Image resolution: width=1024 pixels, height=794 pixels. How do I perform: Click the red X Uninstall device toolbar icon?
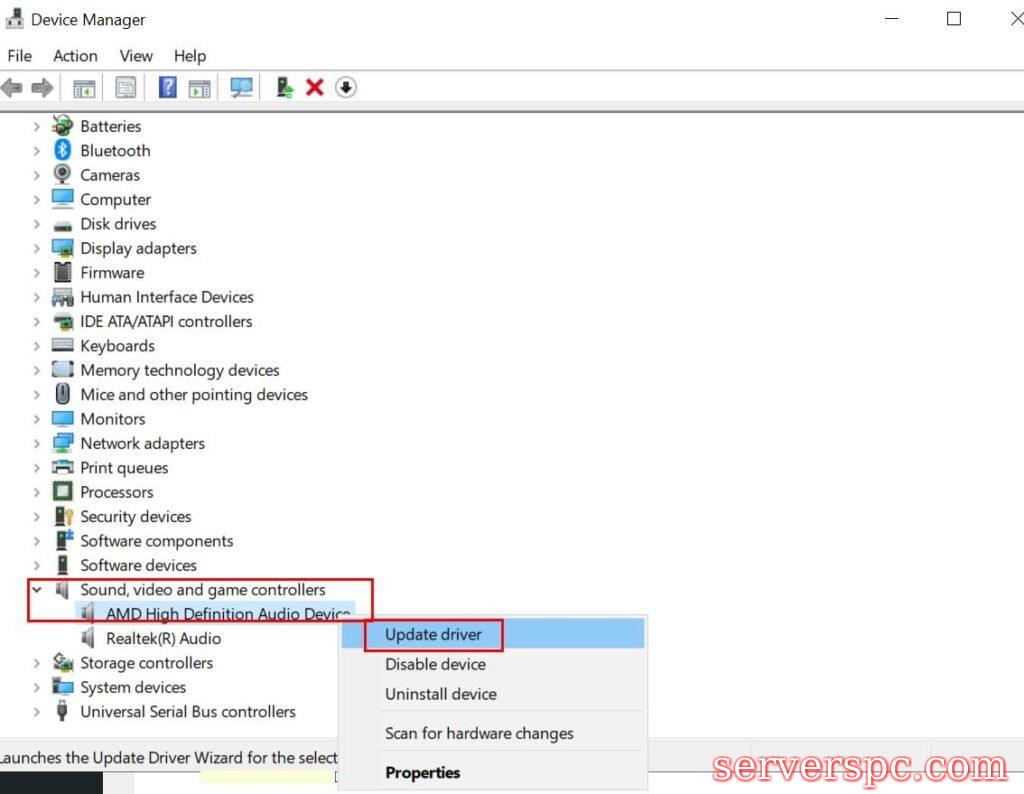(x=314, y=88)
